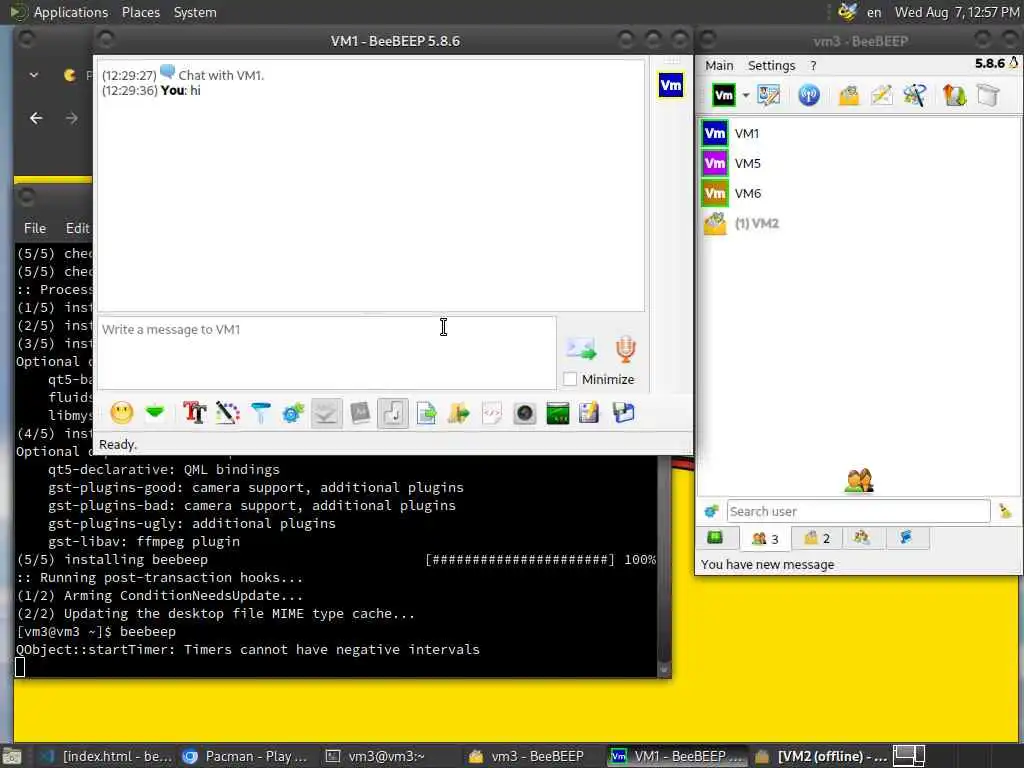Screen dimensions: 1024x768
Task: Open chat settings gear icon in chat toolbar
Action: (x=293, y=413)
